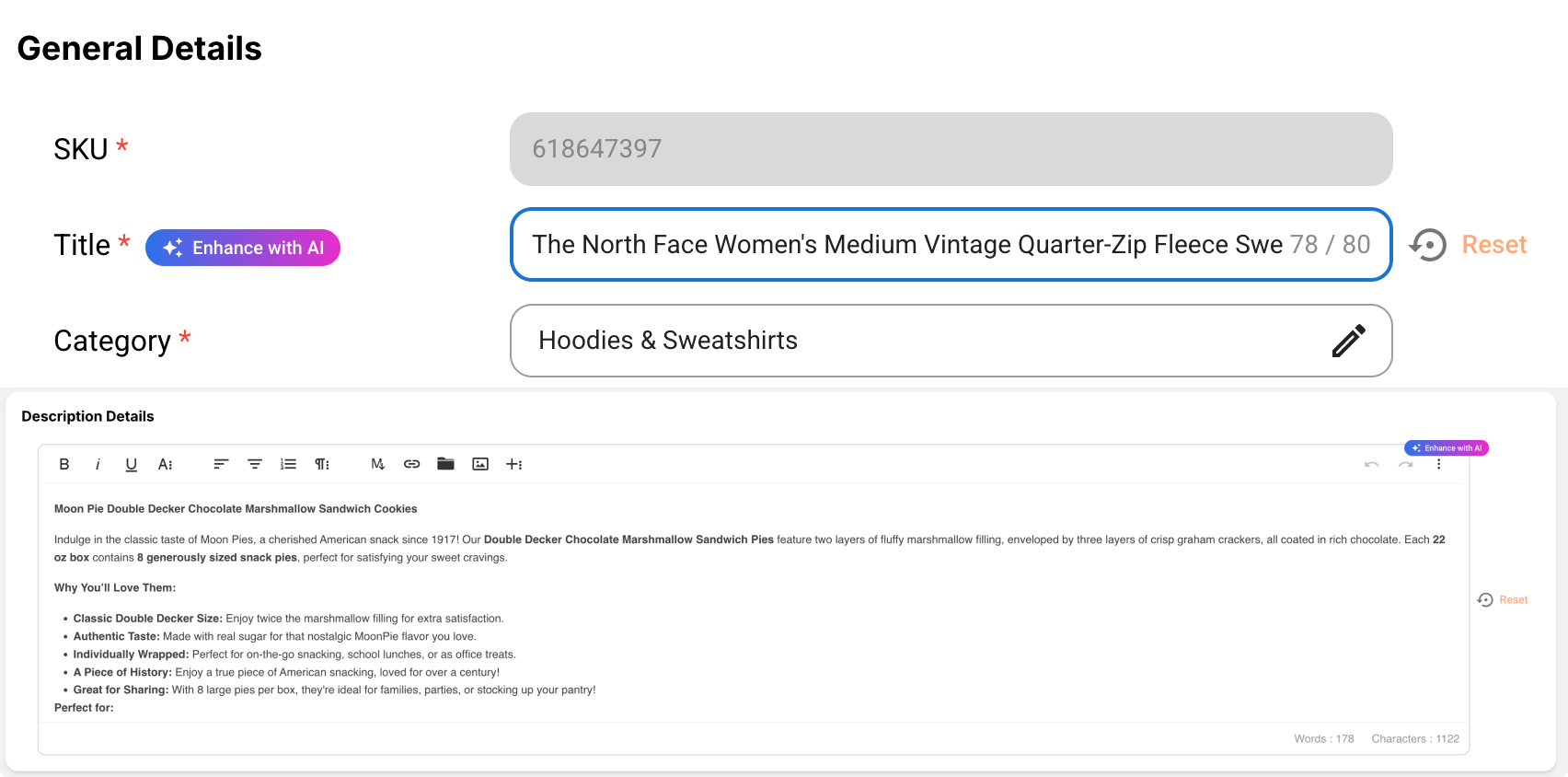Toggle underline formatting in the editor
Viewport: 1568px width, 777px height.
(x=132, y=464)
